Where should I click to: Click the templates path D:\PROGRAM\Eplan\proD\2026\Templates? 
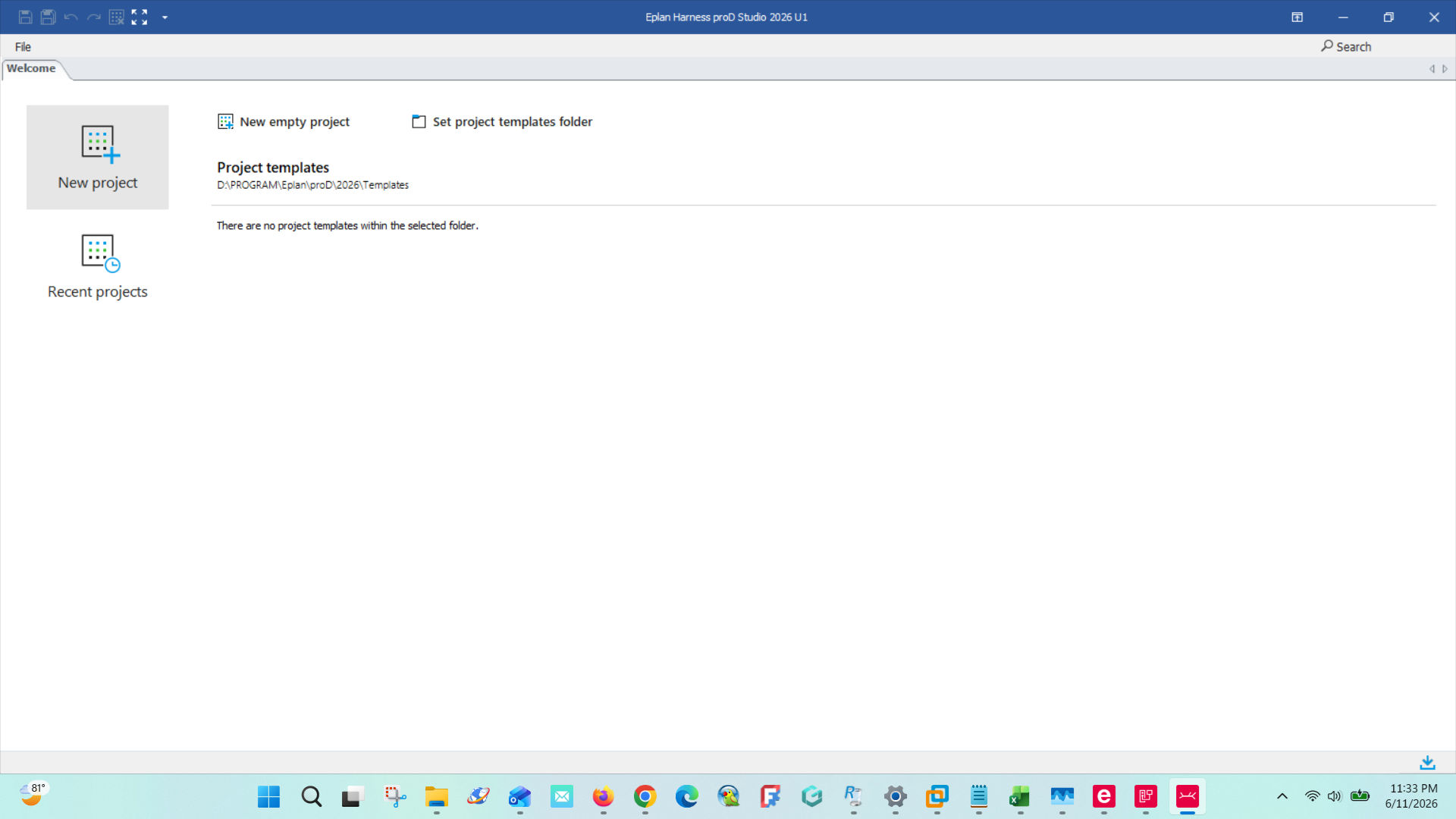[x=312, y=185]
